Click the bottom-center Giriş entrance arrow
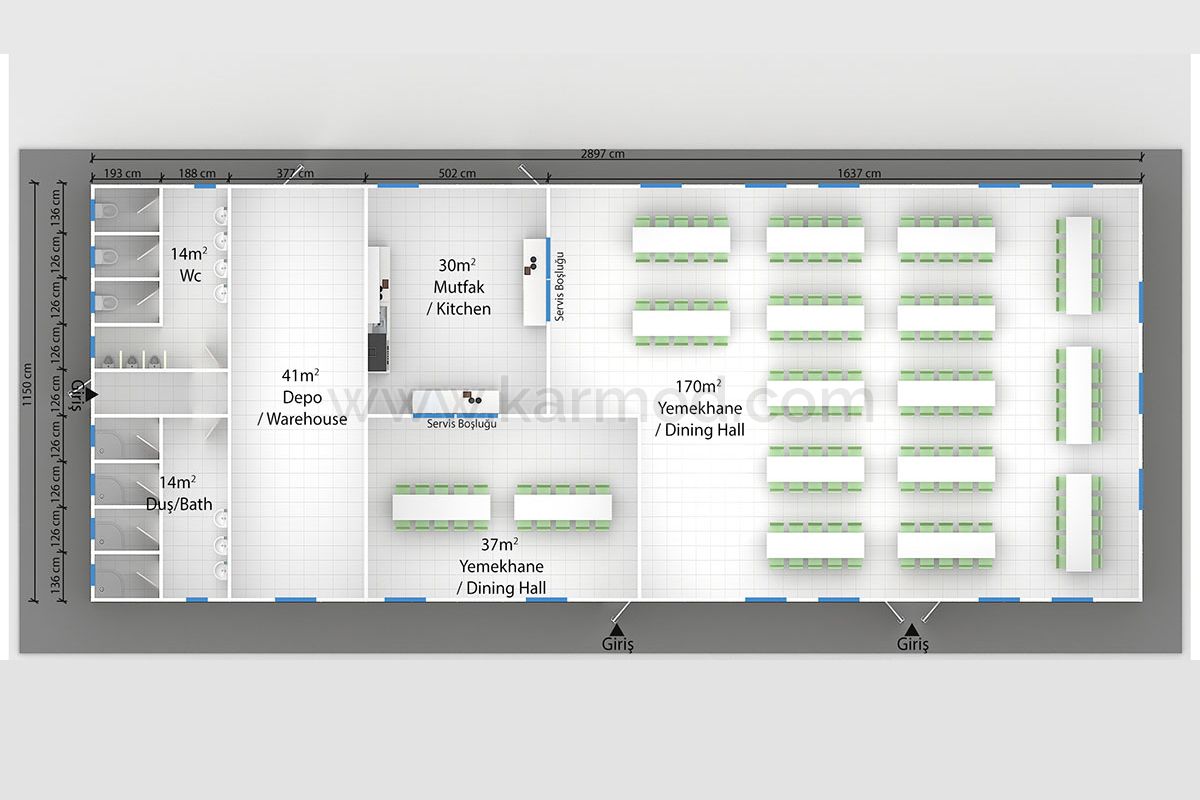The height and width of the screenshot is (800, 1200). (x=617, y=629)
